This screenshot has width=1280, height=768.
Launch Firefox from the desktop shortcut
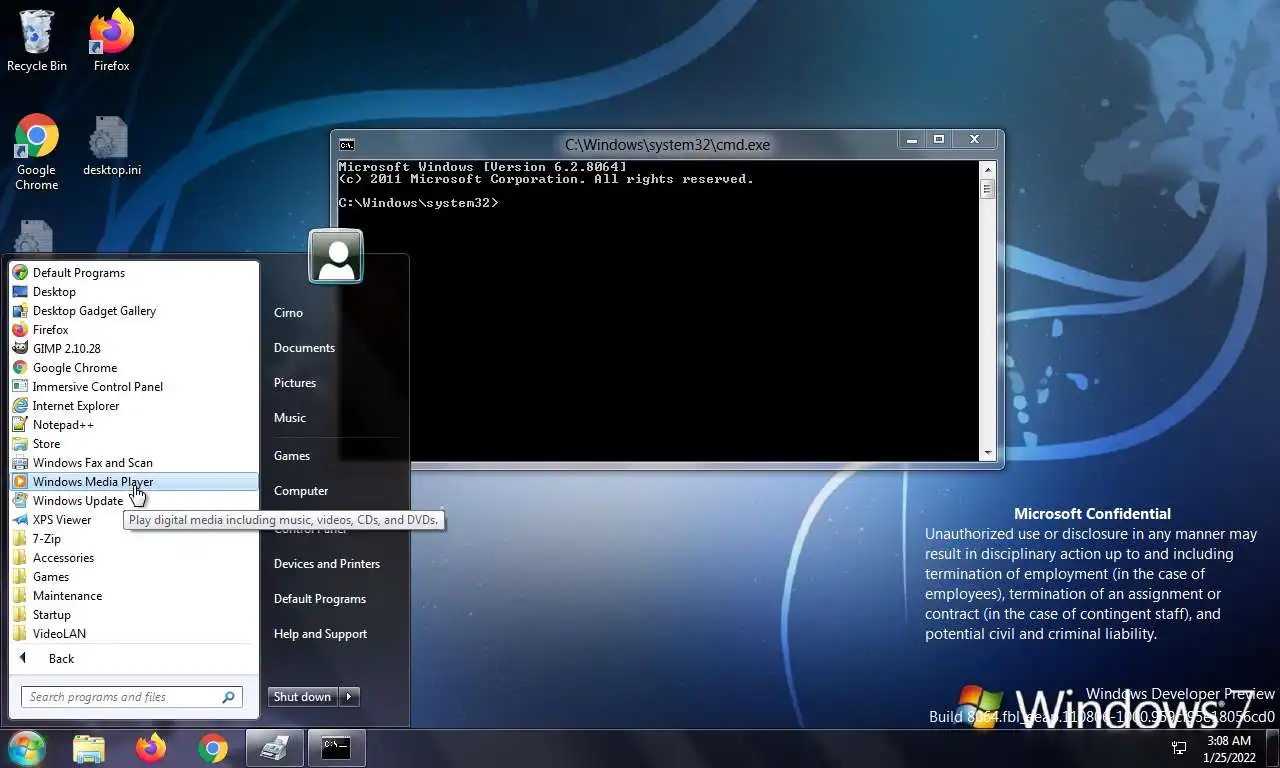111,40
